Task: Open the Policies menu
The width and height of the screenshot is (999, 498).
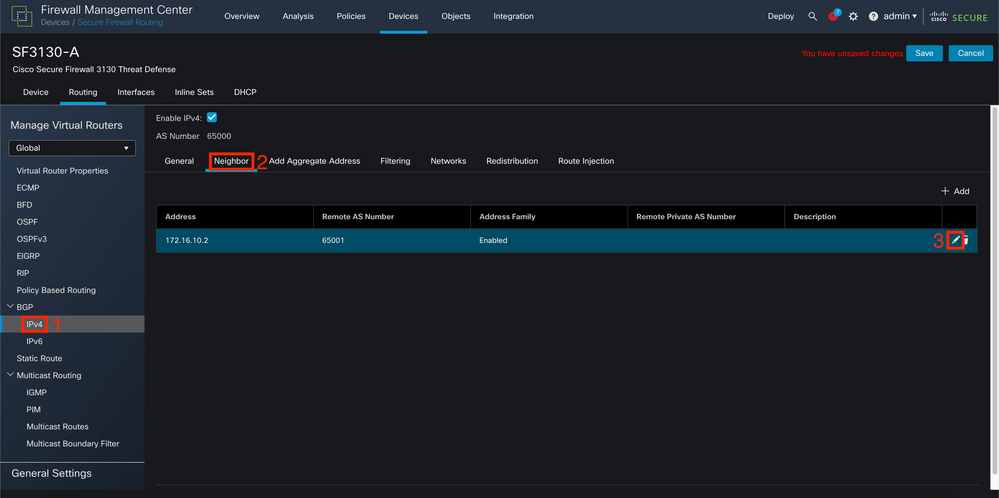Action: (x=352, y=17)
